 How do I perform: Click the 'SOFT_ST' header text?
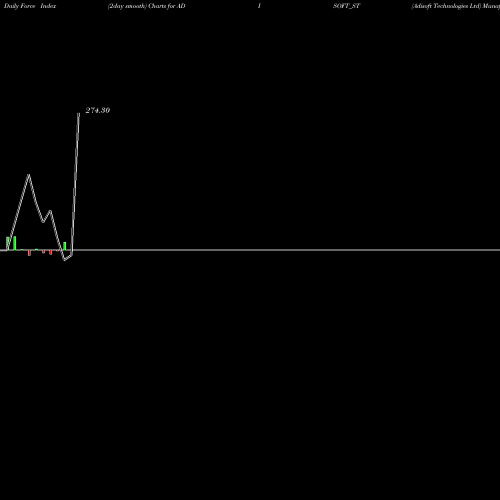pos(346,6)
